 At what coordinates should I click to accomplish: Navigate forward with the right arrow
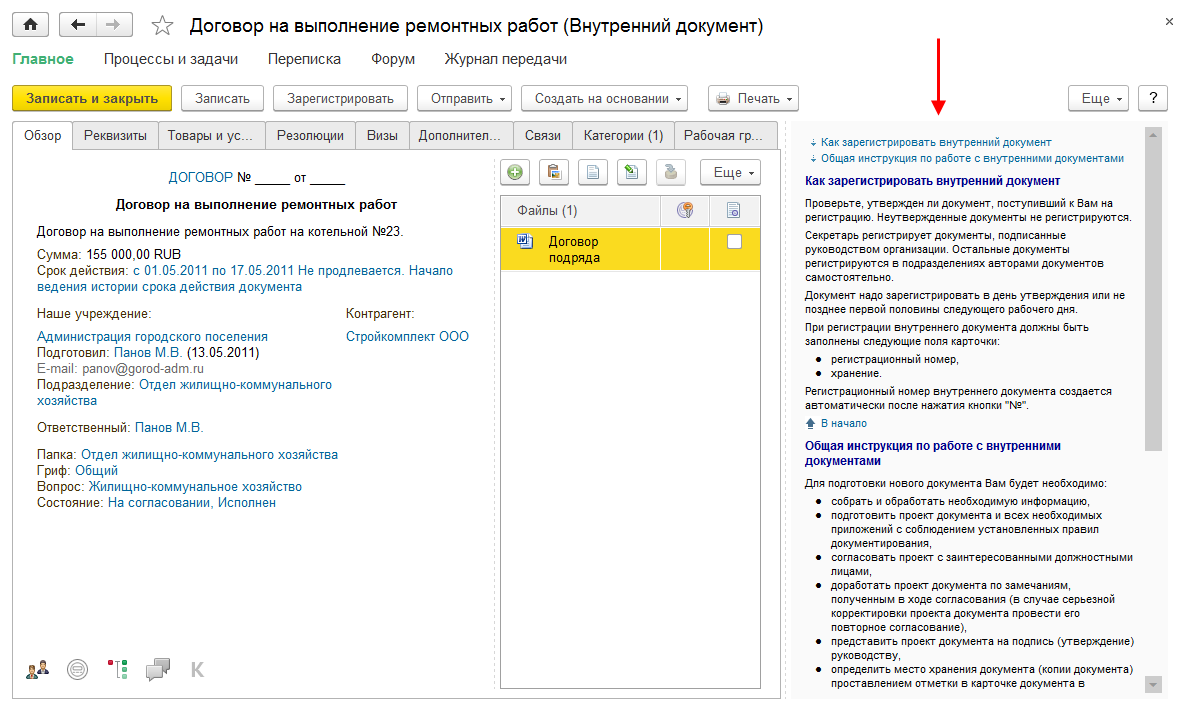114,25
